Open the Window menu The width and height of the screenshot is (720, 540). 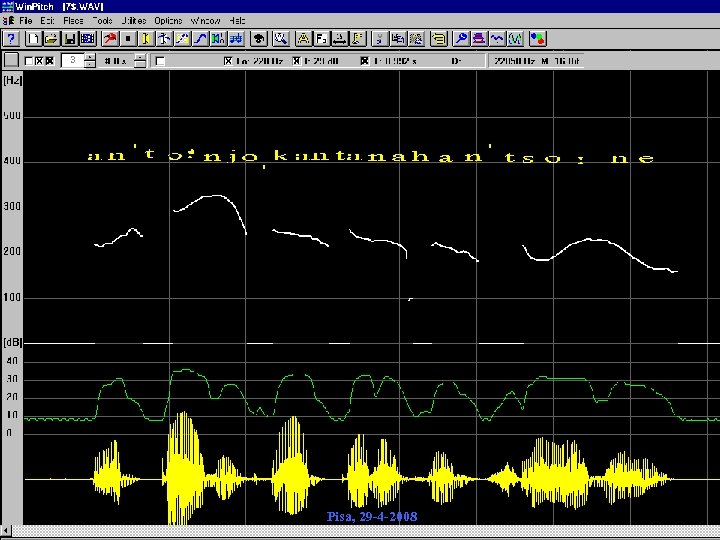205,21
